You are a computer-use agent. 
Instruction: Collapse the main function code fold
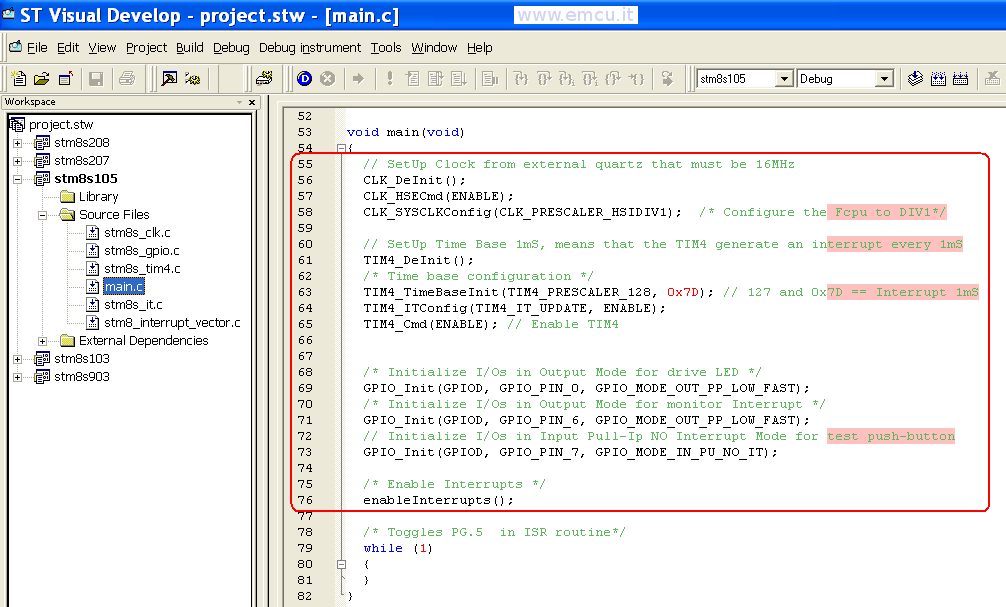pos(341,148)
